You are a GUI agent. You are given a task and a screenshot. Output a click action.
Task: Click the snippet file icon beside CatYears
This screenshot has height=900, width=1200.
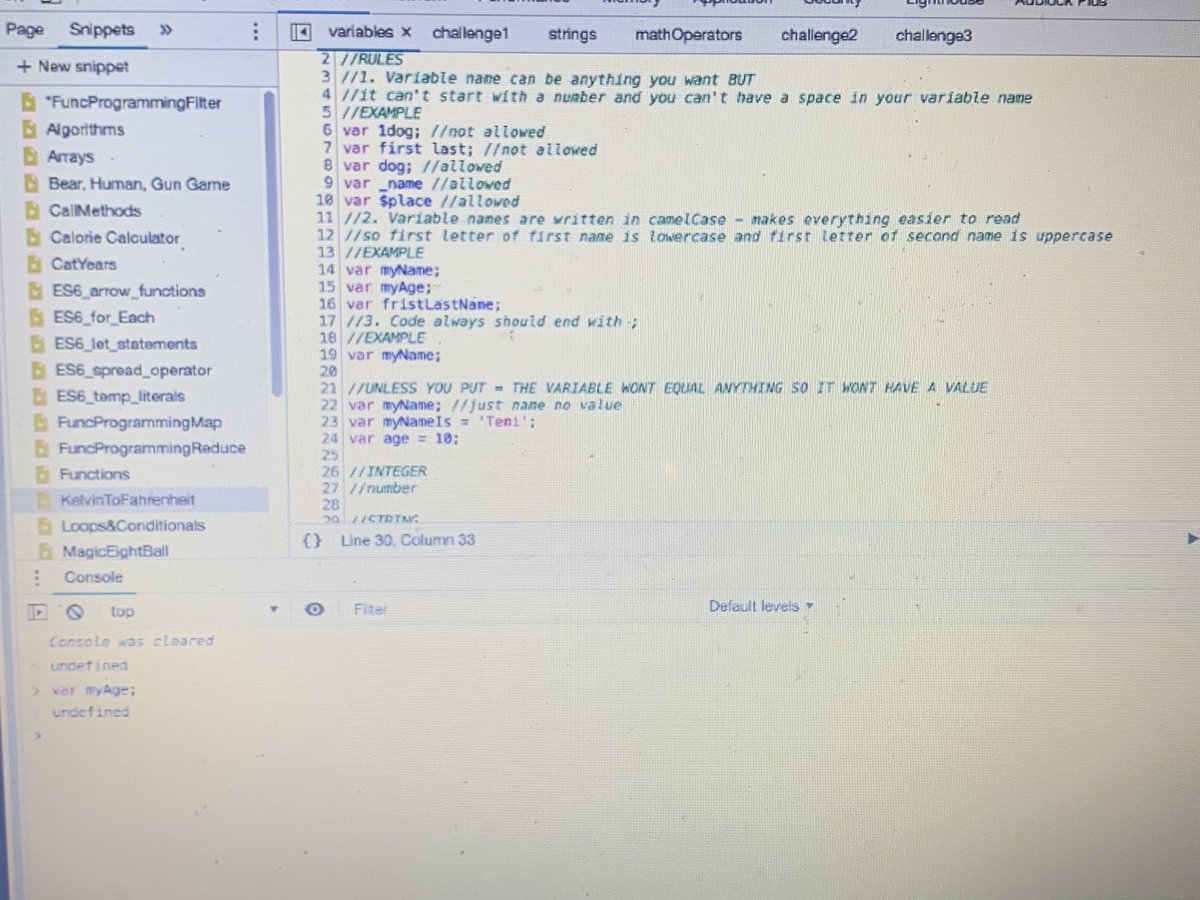click(35, 264)
